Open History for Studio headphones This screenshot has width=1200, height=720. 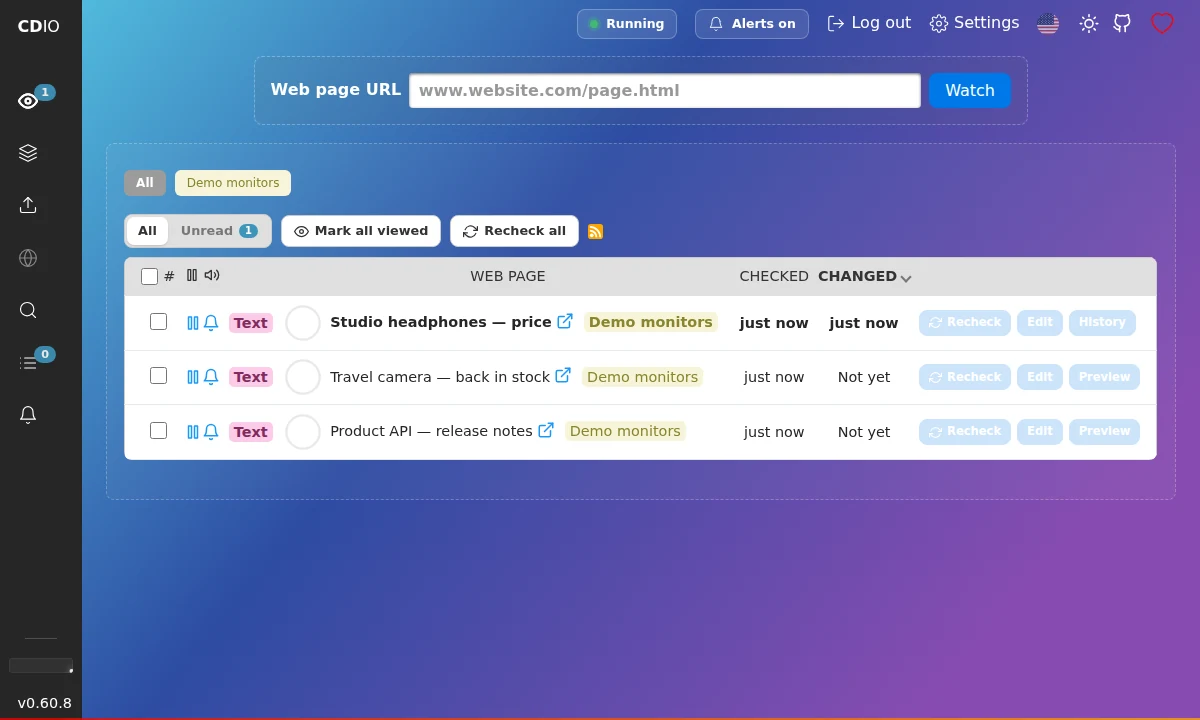coord(1102,322)
